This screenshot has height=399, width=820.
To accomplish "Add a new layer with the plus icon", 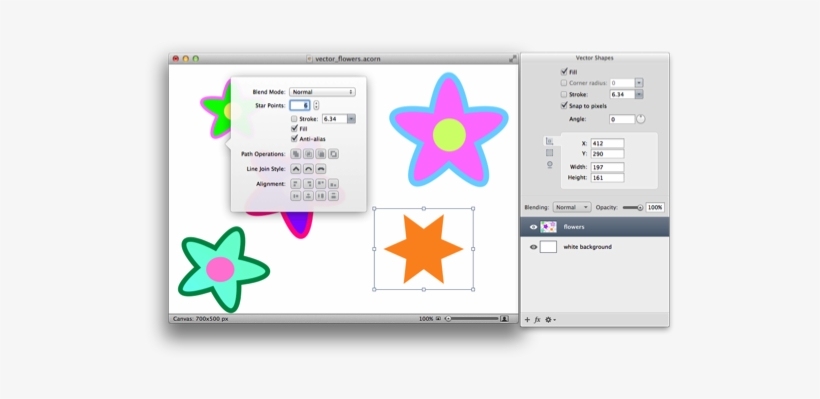I will [527, 320].
